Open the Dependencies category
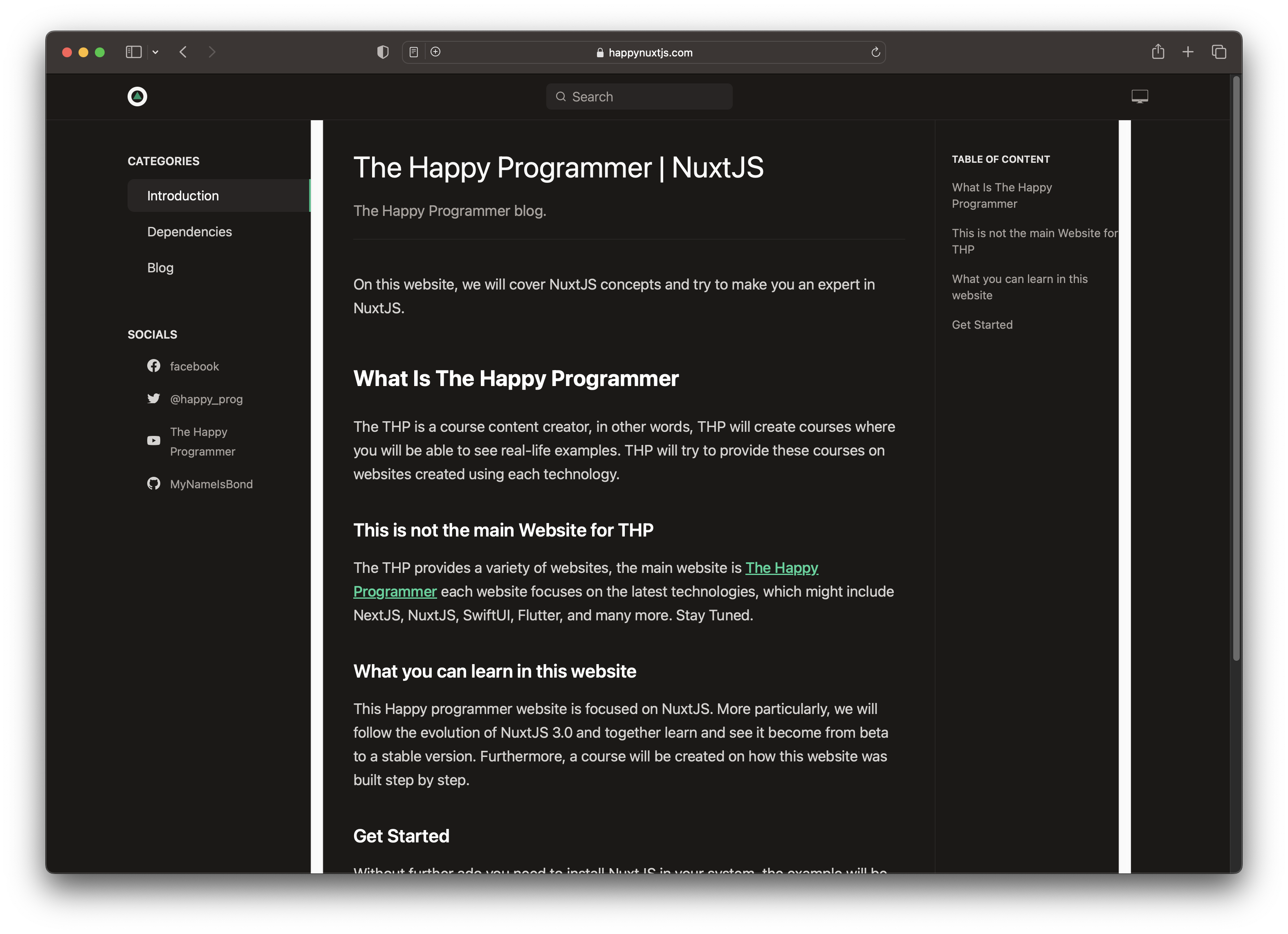This screenshot has height=934, width=1288. point(189,232)
